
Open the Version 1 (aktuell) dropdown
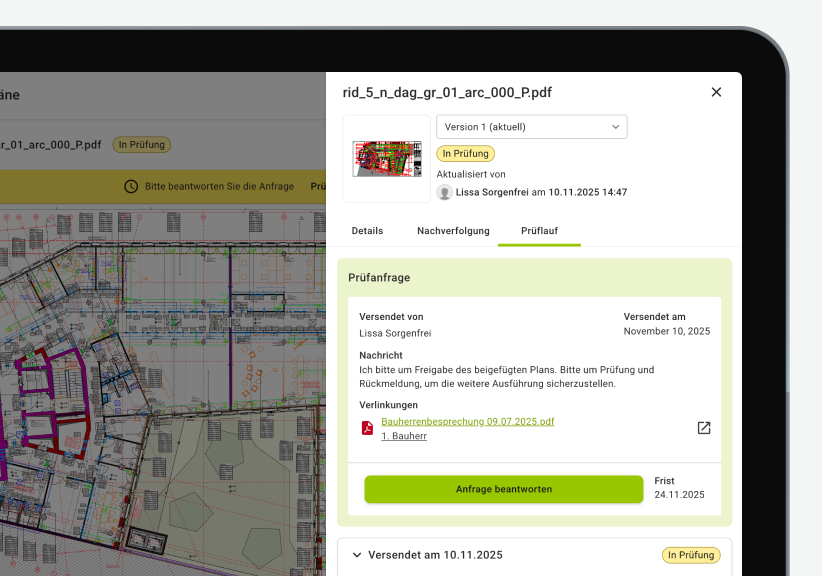(532, 127)
